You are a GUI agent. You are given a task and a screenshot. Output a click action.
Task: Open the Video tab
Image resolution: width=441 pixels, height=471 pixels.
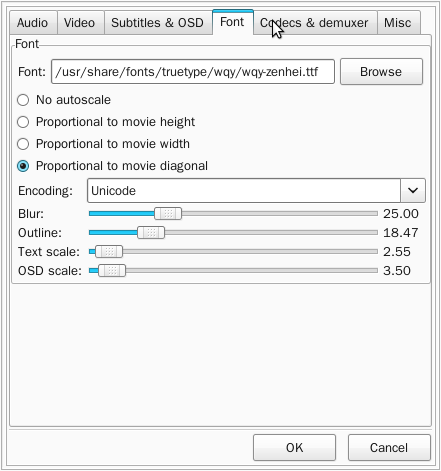tap(80, 23)
